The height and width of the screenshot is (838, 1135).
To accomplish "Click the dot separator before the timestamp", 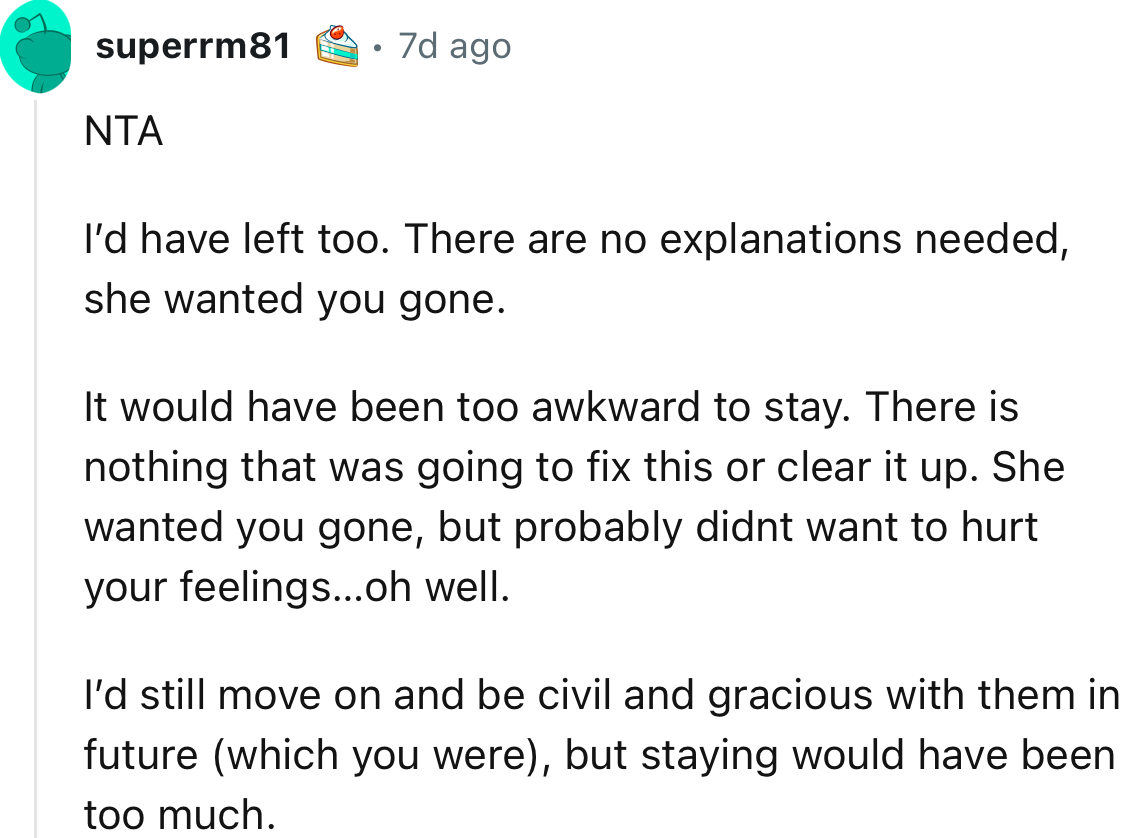I will (x=378, y=47).
